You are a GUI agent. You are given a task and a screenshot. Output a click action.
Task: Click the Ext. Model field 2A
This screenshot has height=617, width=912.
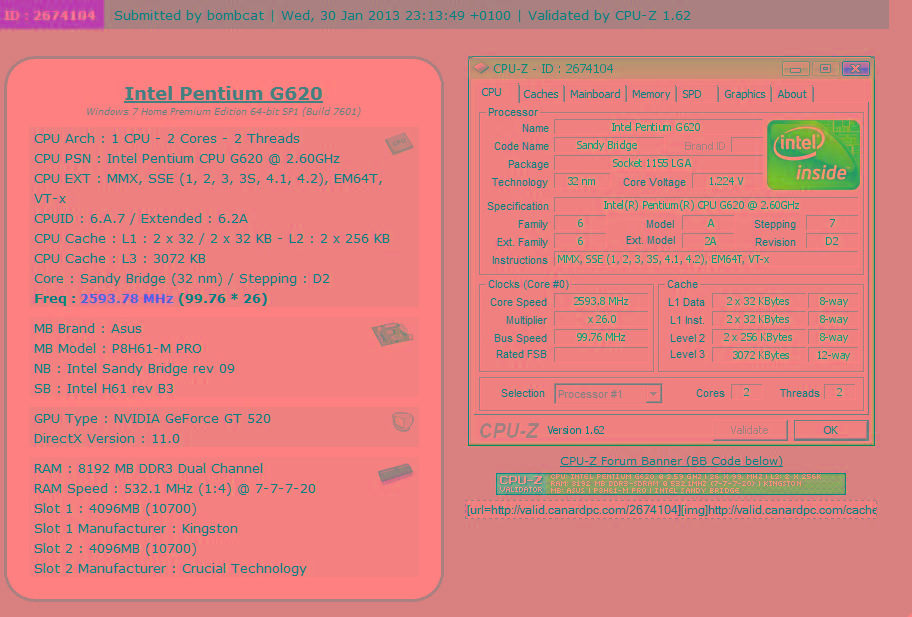click(710, 241)
